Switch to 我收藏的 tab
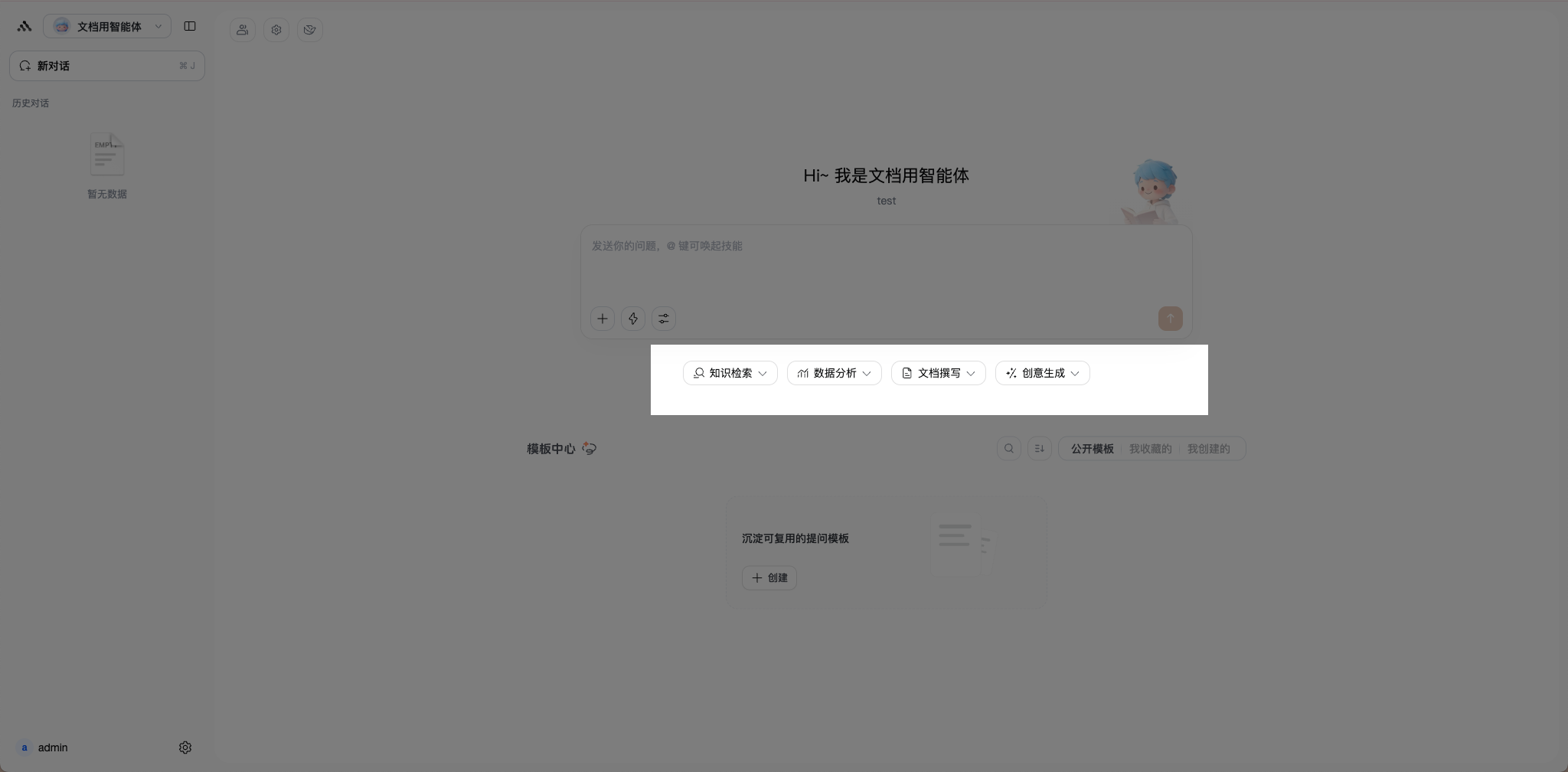Image resolution: width=1568 pixels, height=772 pixels. pos(1151,449)
